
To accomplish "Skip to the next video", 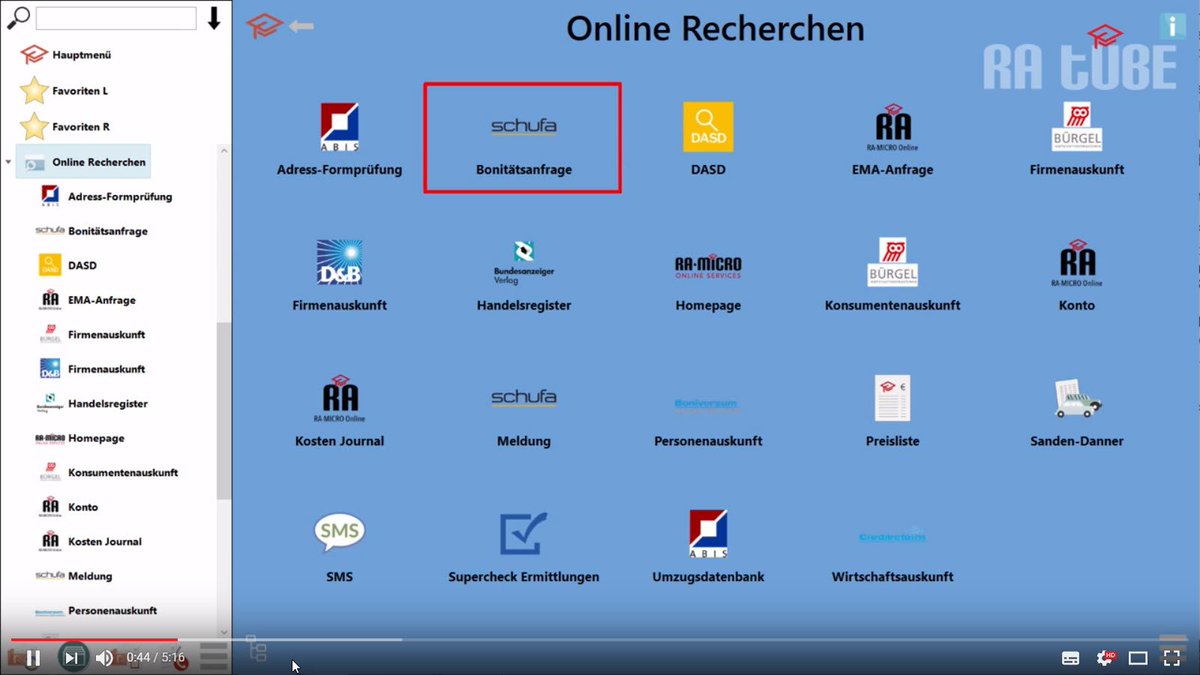I will coord(72,658).
